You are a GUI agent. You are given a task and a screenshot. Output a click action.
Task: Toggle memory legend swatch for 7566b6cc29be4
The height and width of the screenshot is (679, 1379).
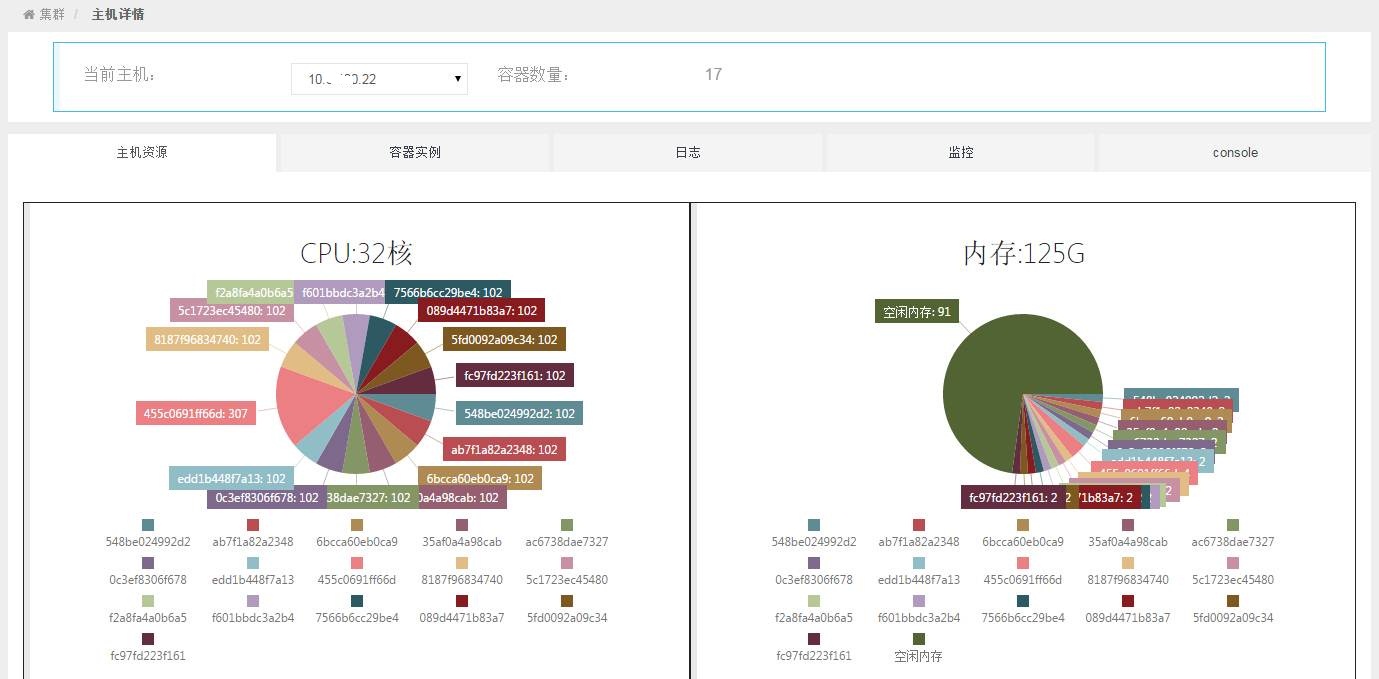(1023, 601)
